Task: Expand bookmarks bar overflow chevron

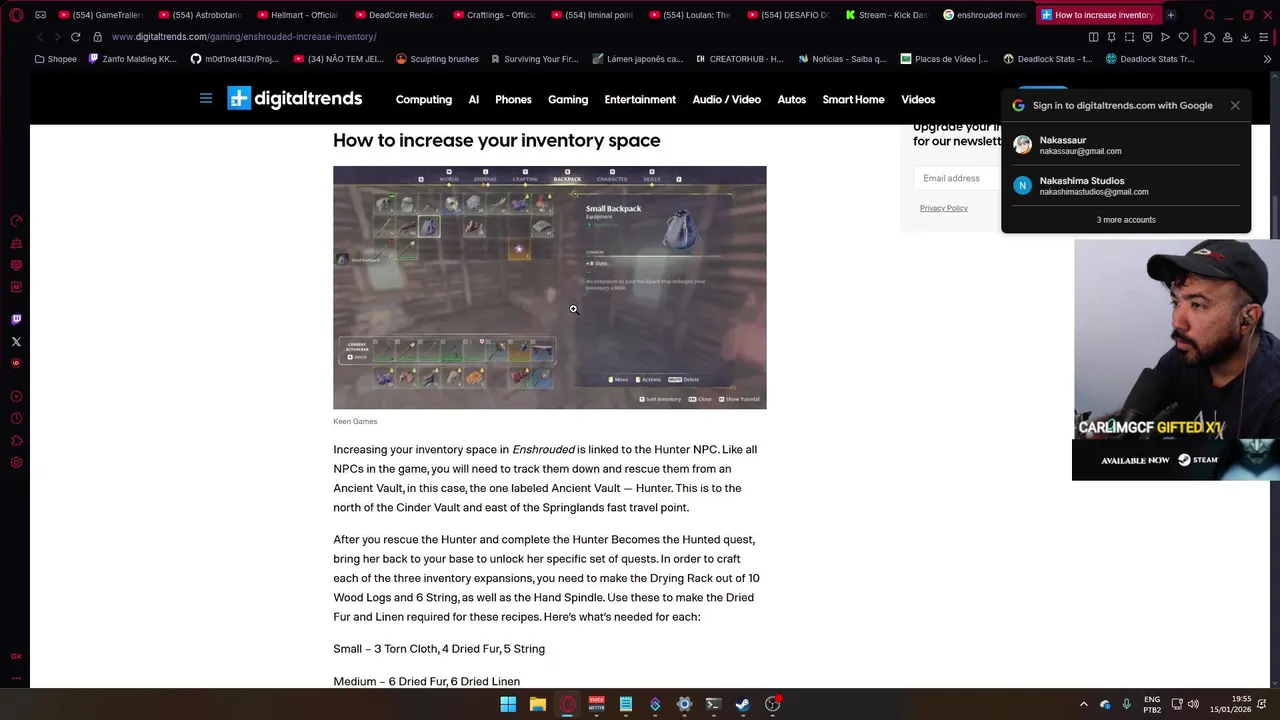Action: [x=1267, y=59]
